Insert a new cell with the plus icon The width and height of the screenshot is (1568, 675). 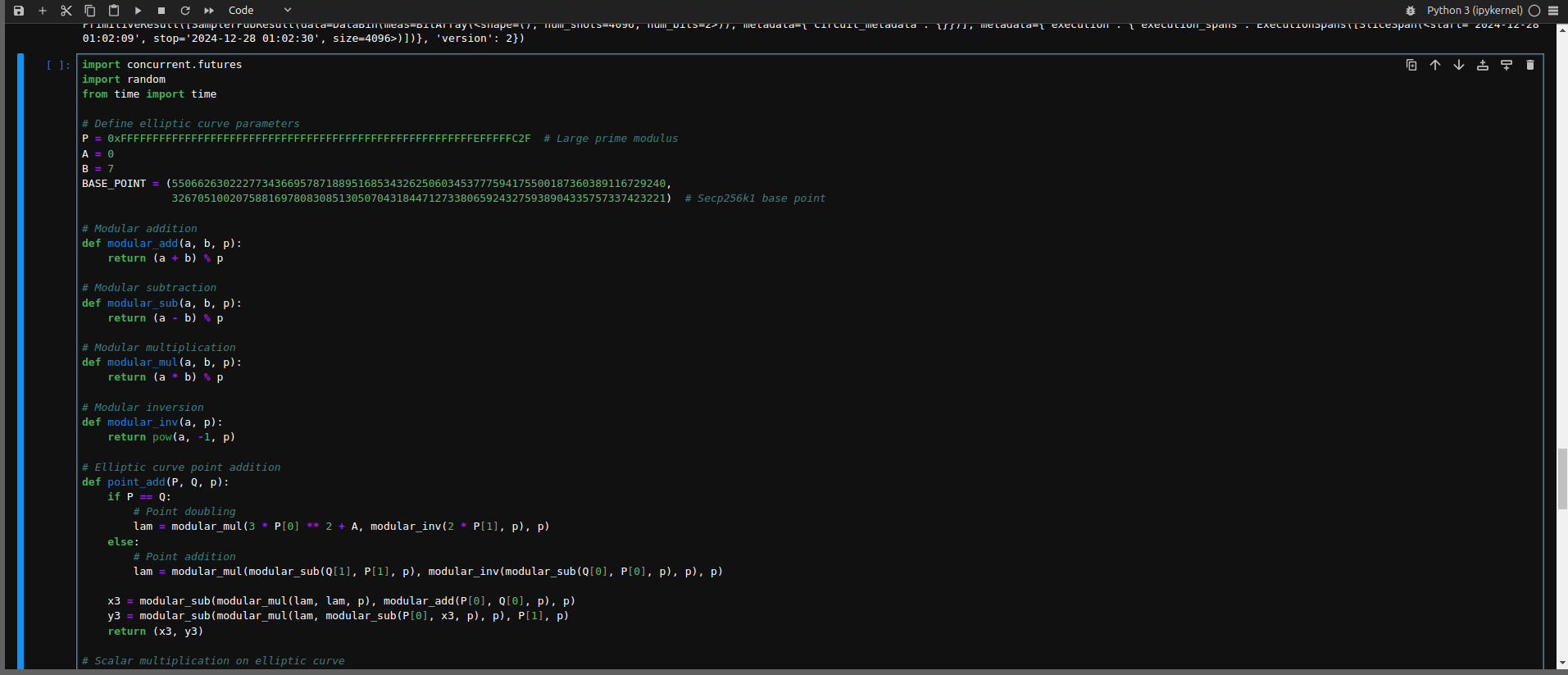43,11
